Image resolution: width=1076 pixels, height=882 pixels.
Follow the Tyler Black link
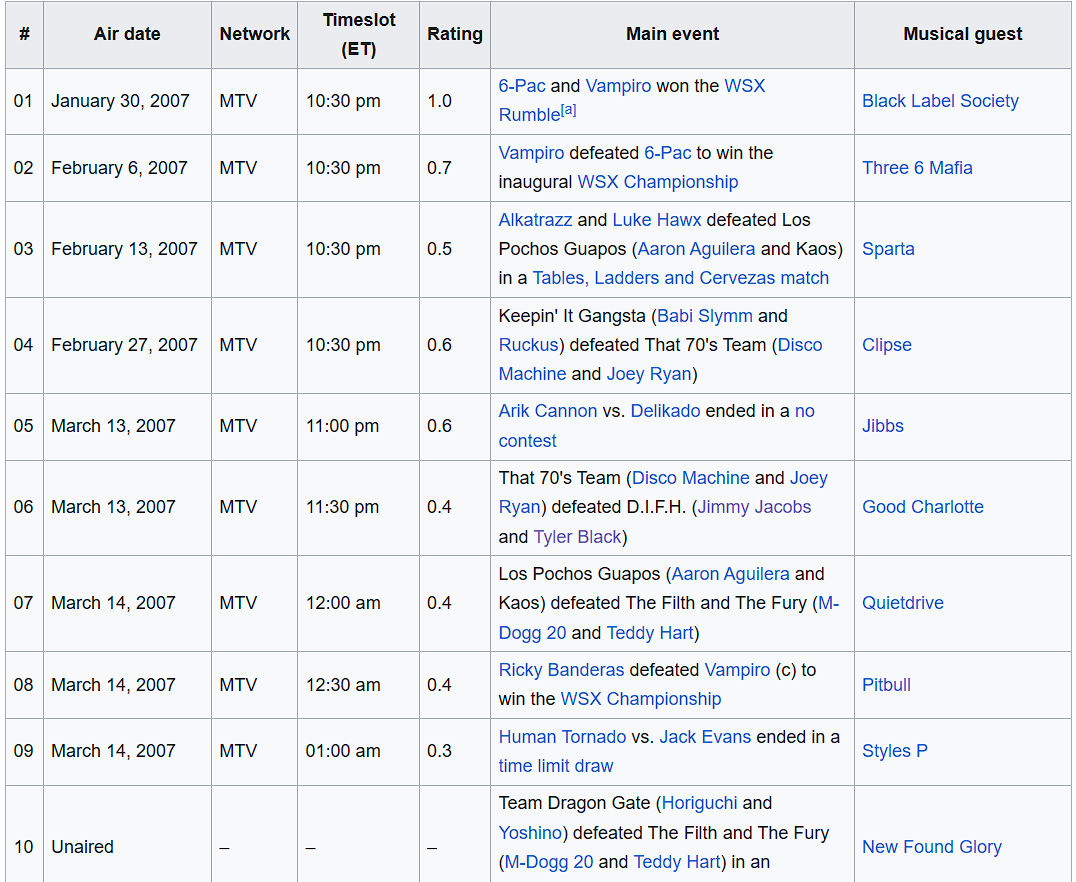point(577,537)
